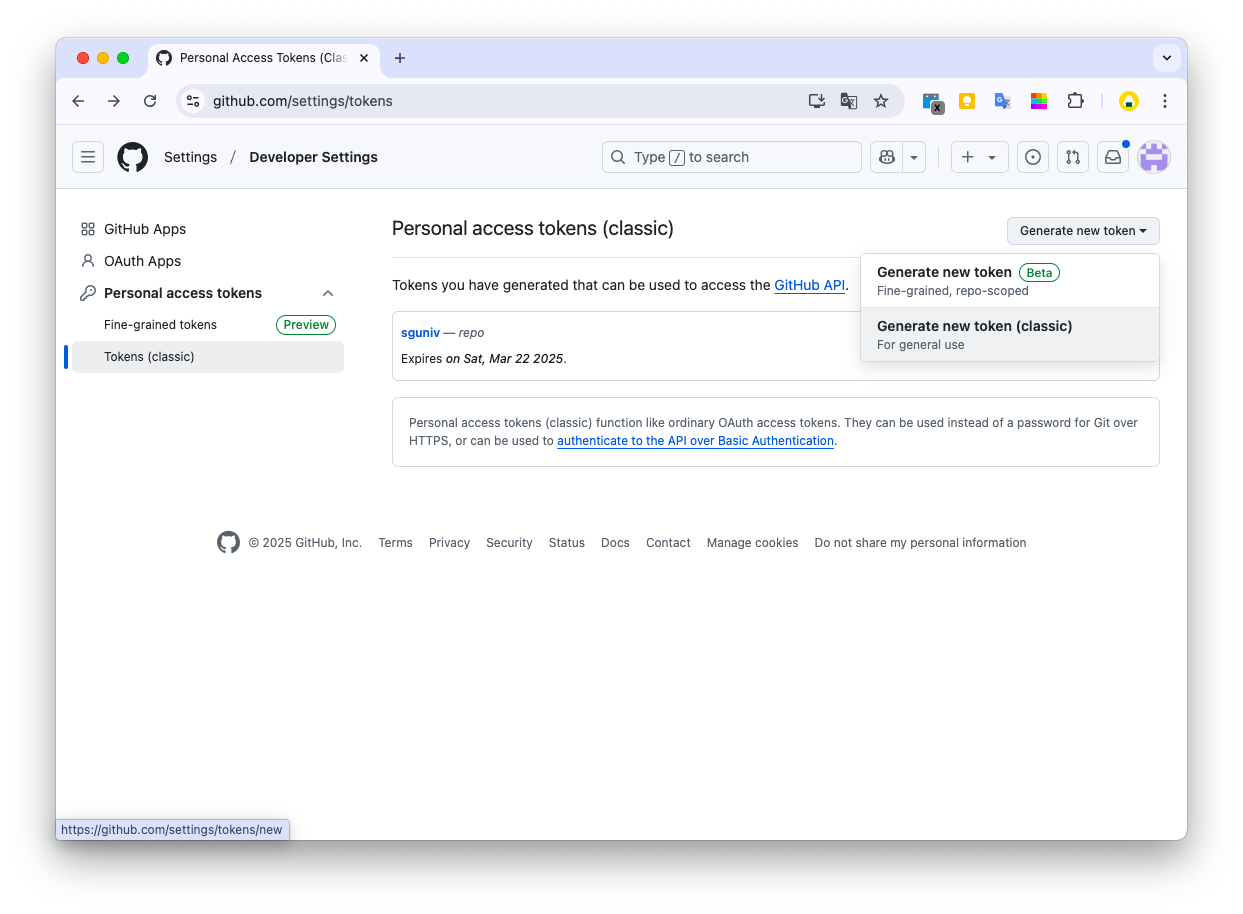
Task: Open authenticate to the API over Basic Authentication link
Action: pyautogui.click(x=695, y=441)
